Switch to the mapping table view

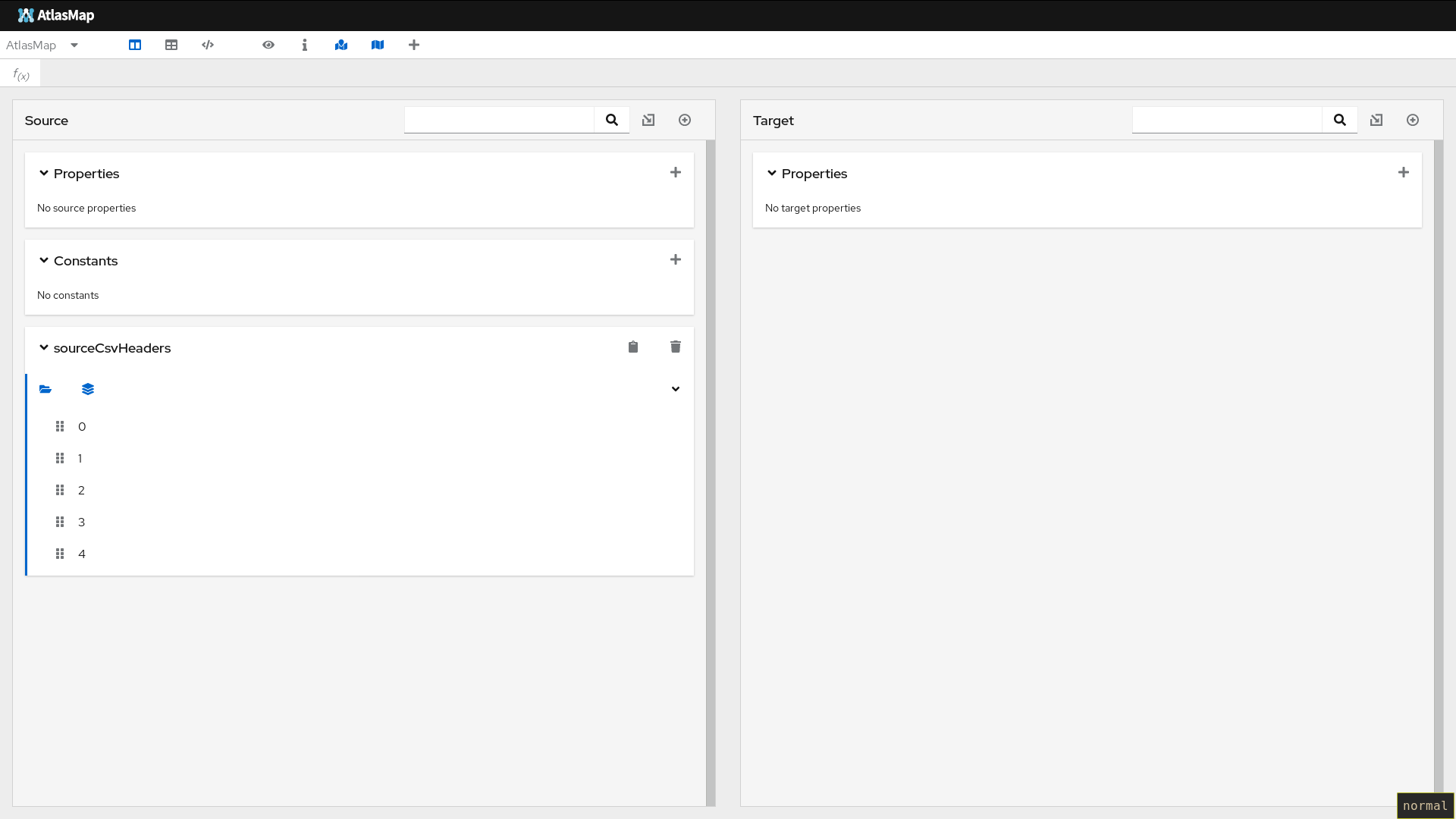click(x=171, y=45)
